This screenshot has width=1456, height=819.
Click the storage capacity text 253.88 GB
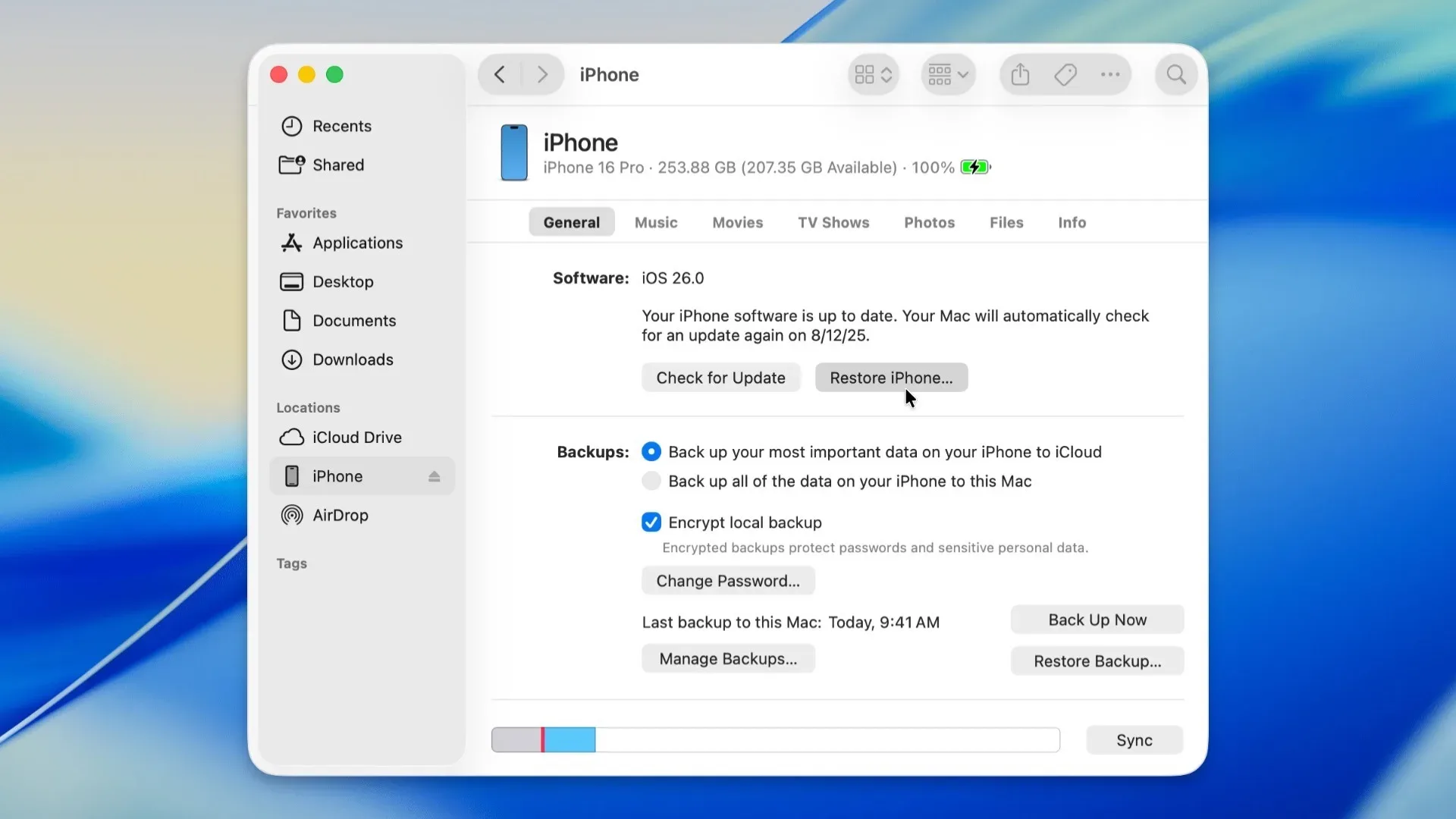696,168
